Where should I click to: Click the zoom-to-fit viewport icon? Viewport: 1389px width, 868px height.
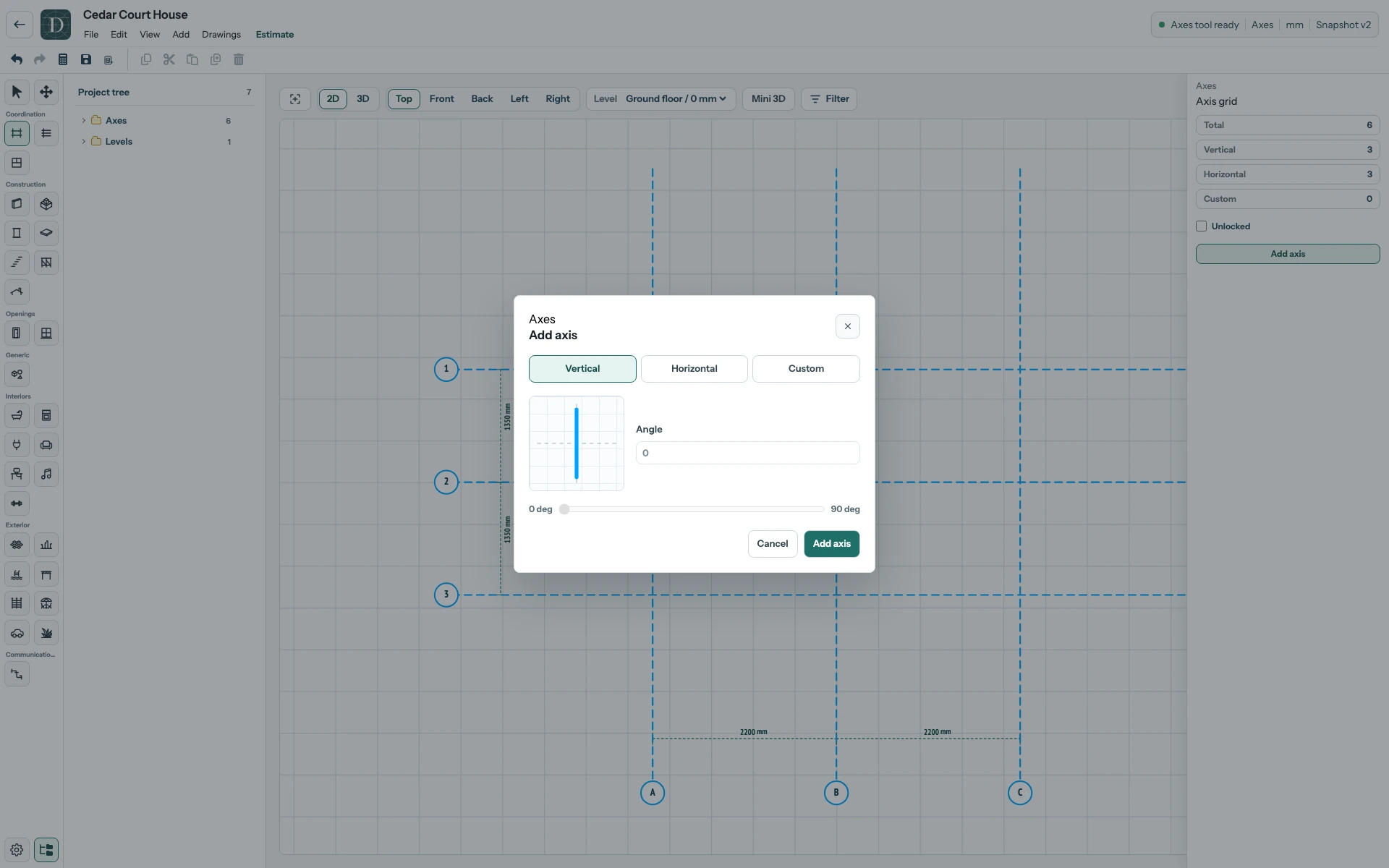[295, 99]
